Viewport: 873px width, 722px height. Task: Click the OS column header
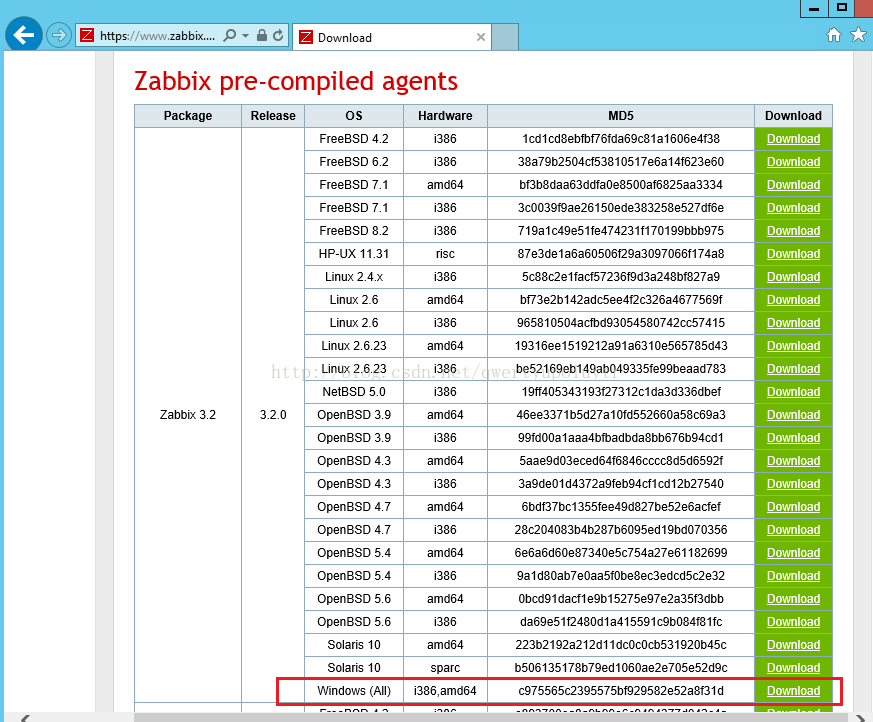click(354, 116)
